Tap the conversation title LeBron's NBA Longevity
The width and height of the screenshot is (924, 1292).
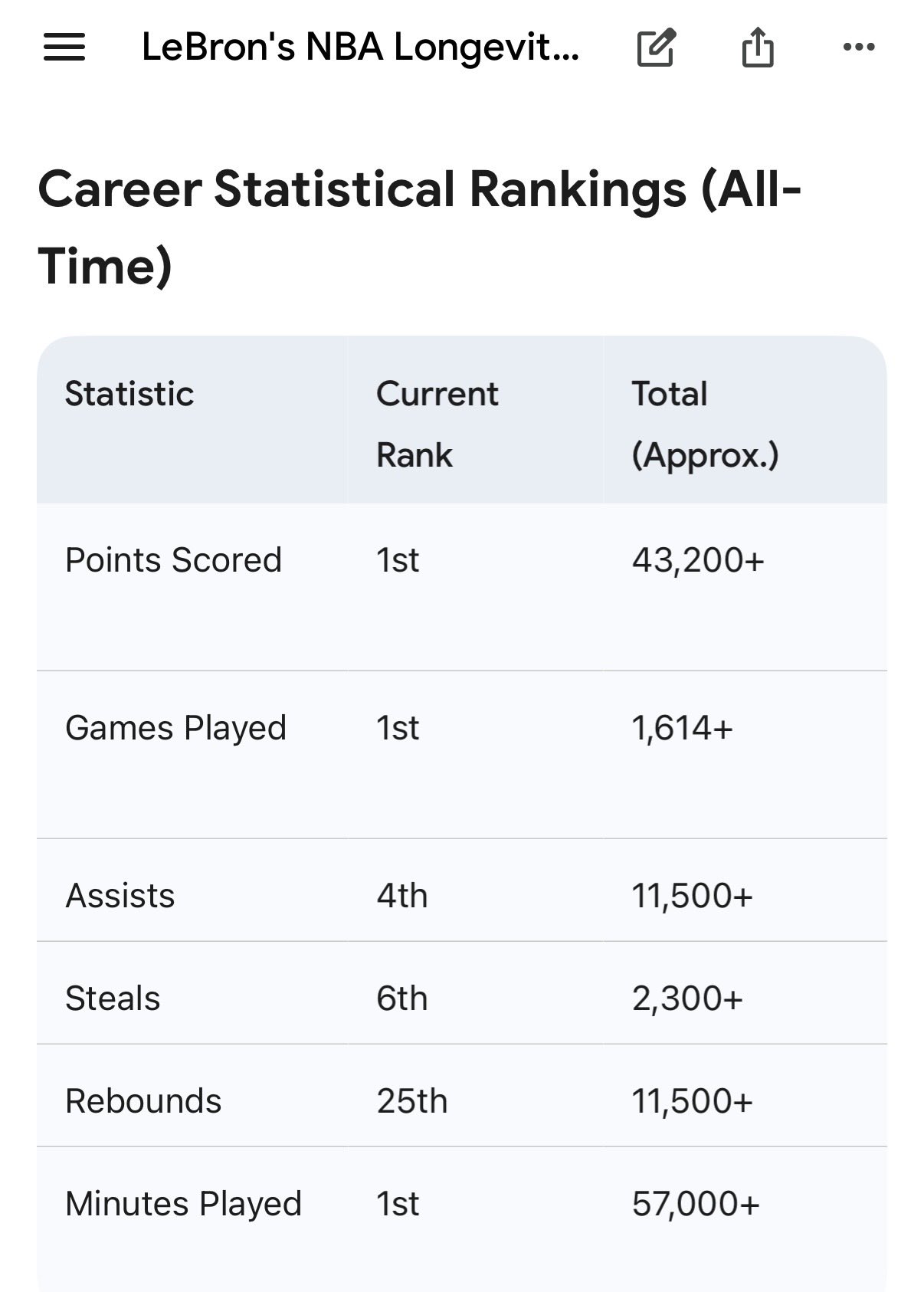tap(360, 48)
